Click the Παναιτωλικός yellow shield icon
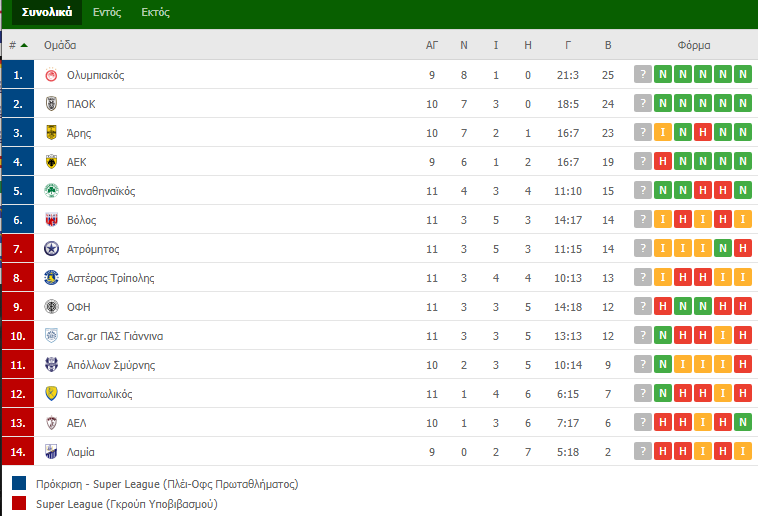Screen dimensions: 758x516 coord(51,394)
